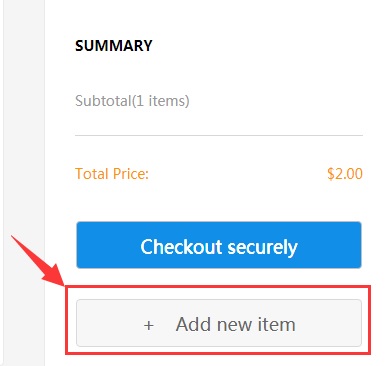
Task: Click the Subtotal(1 items) text
Action: 132,101
